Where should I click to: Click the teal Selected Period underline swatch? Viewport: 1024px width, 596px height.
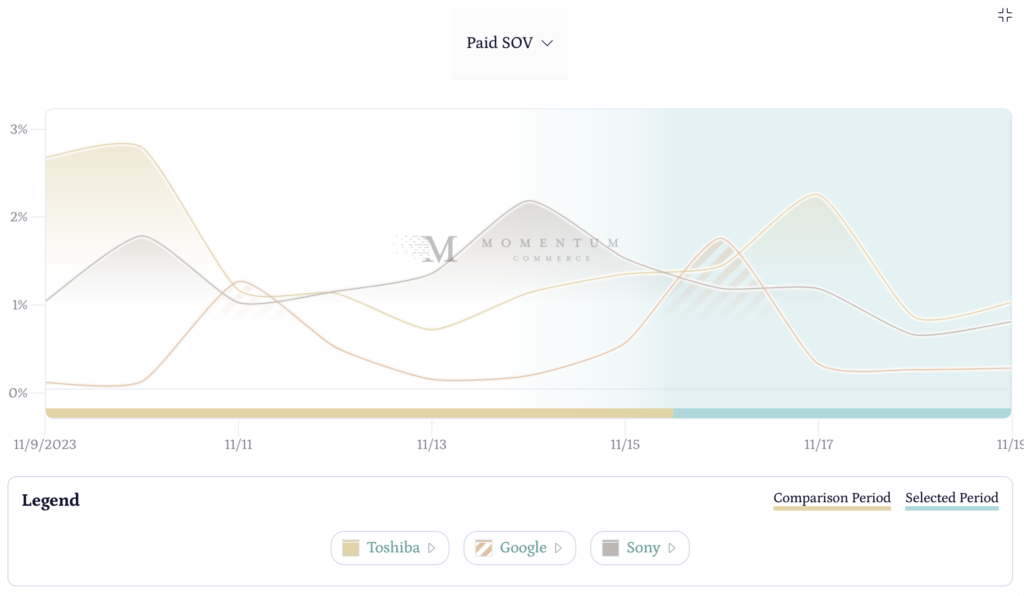click(952, 509)
